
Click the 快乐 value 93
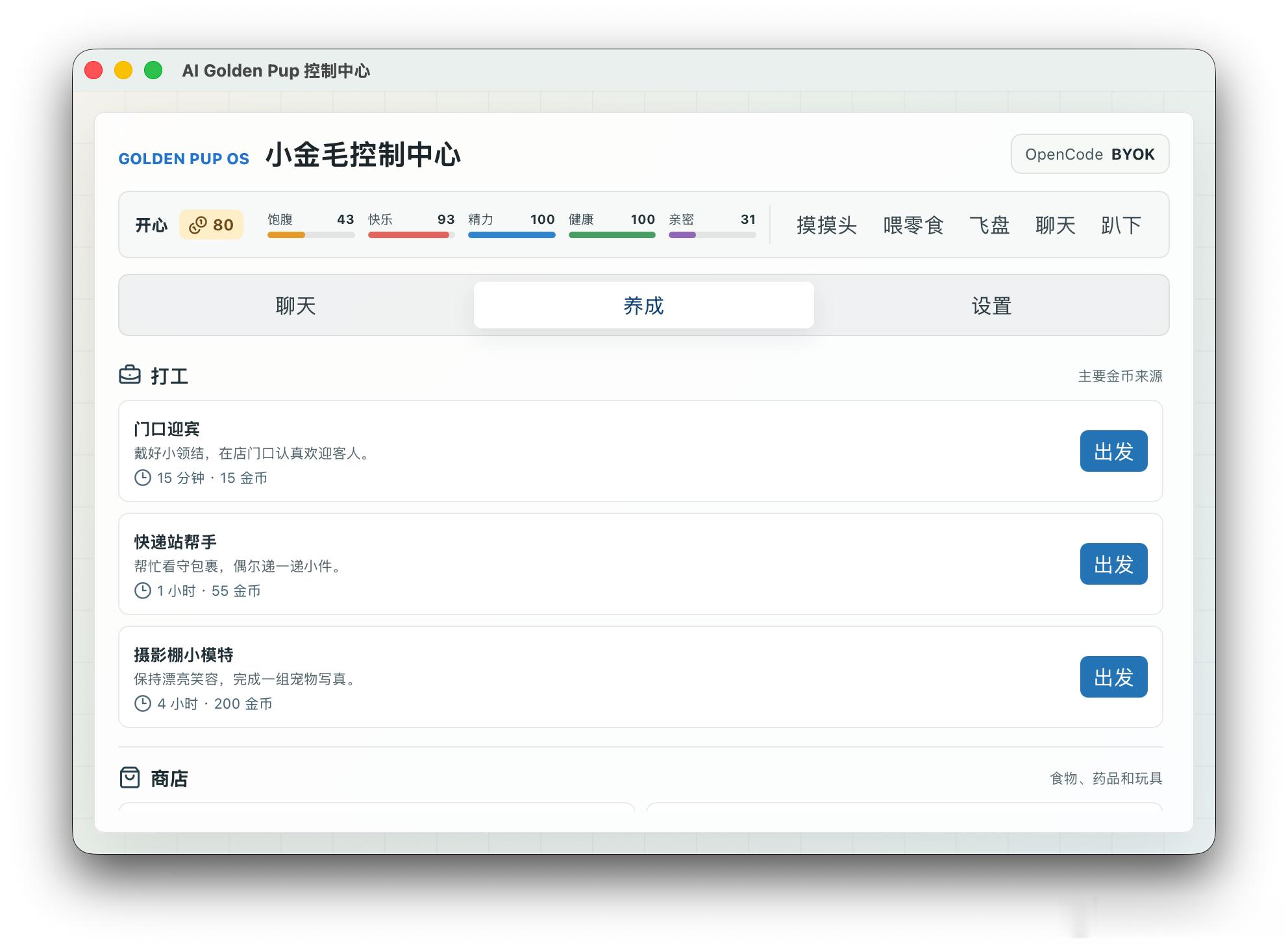click(446, 219)
